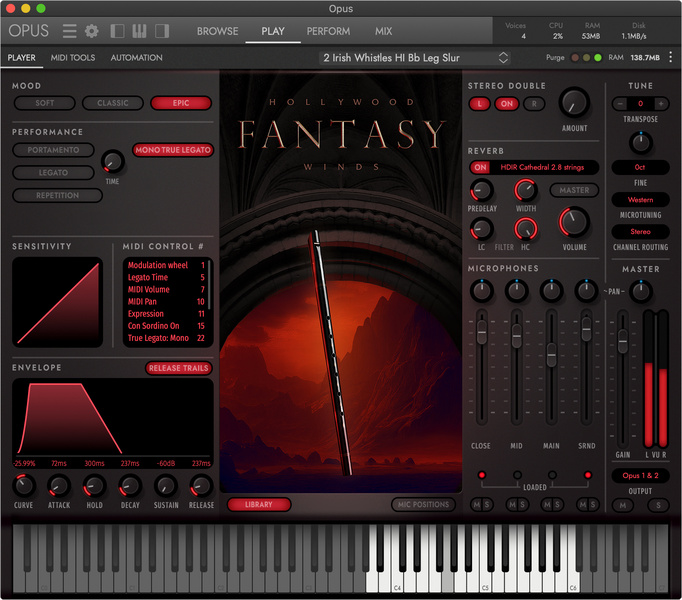The height and width of the screenshot is (600, 682).
Task: Click the master output M button
Action: tap(623, 505)
